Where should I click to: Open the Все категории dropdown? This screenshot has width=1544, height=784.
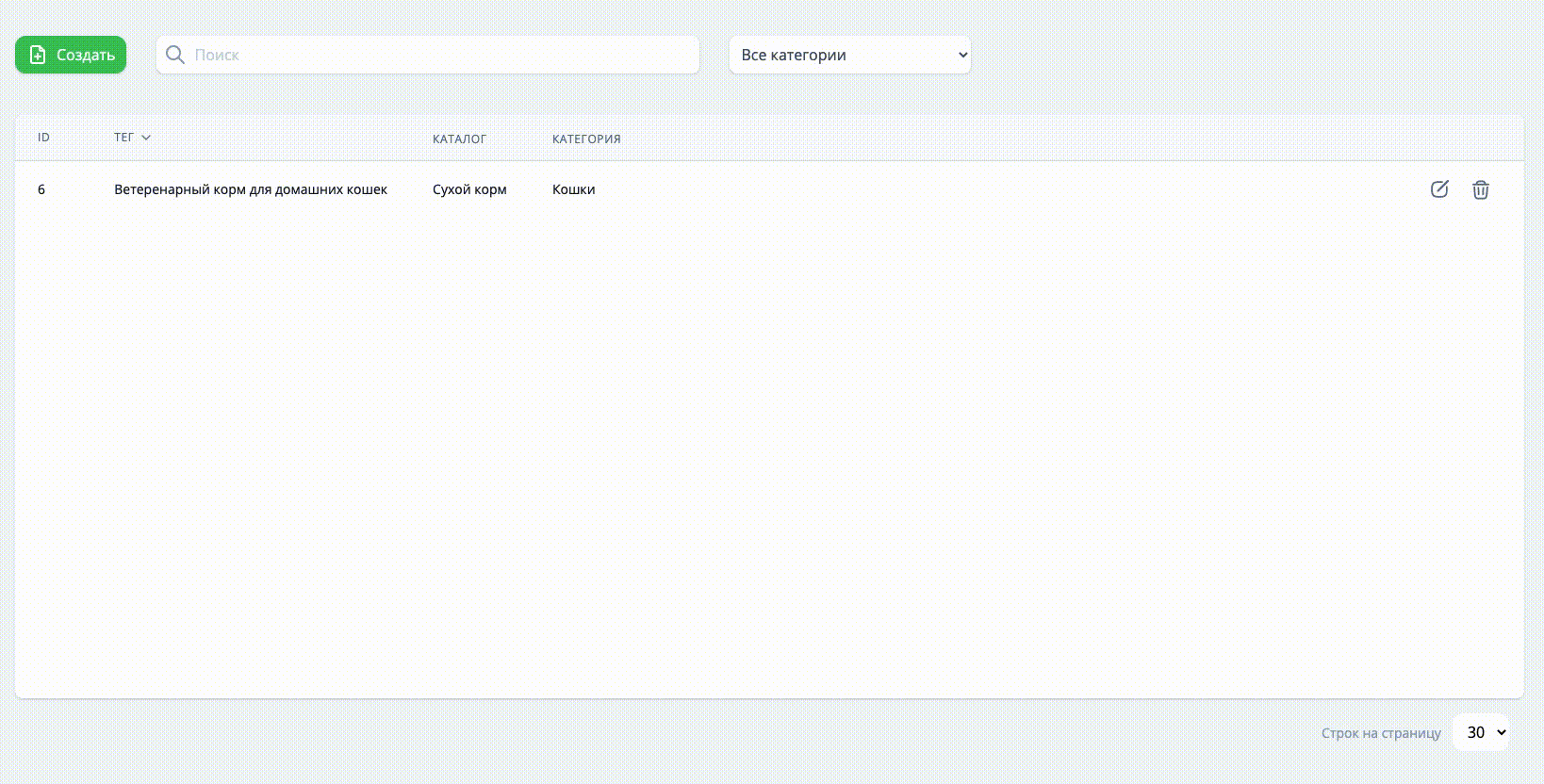tap(849, 55)
